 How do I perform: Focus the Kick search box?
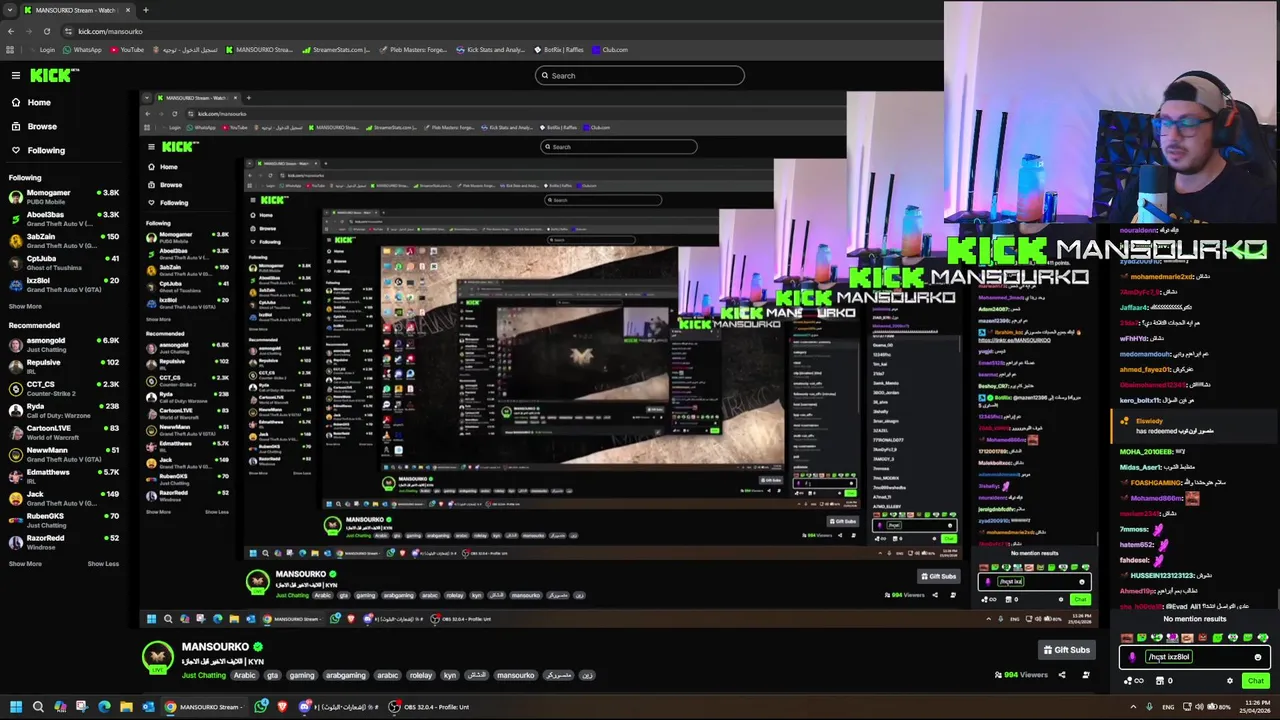coord(639,75)
